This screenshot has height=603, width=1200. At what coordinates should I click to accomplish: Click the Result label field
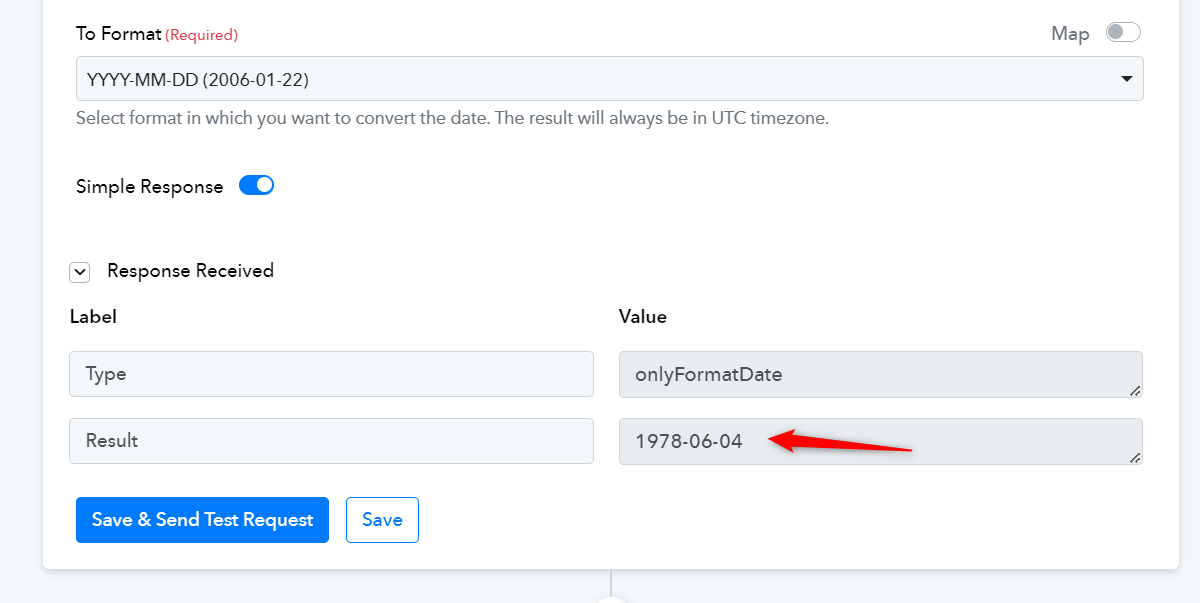331,441
